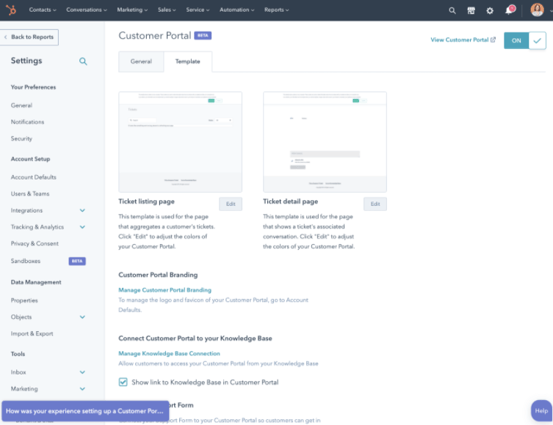The height and width of the screenshot is (425, 553).
Task: Open Import & Export settings
Action: (32, 333)
